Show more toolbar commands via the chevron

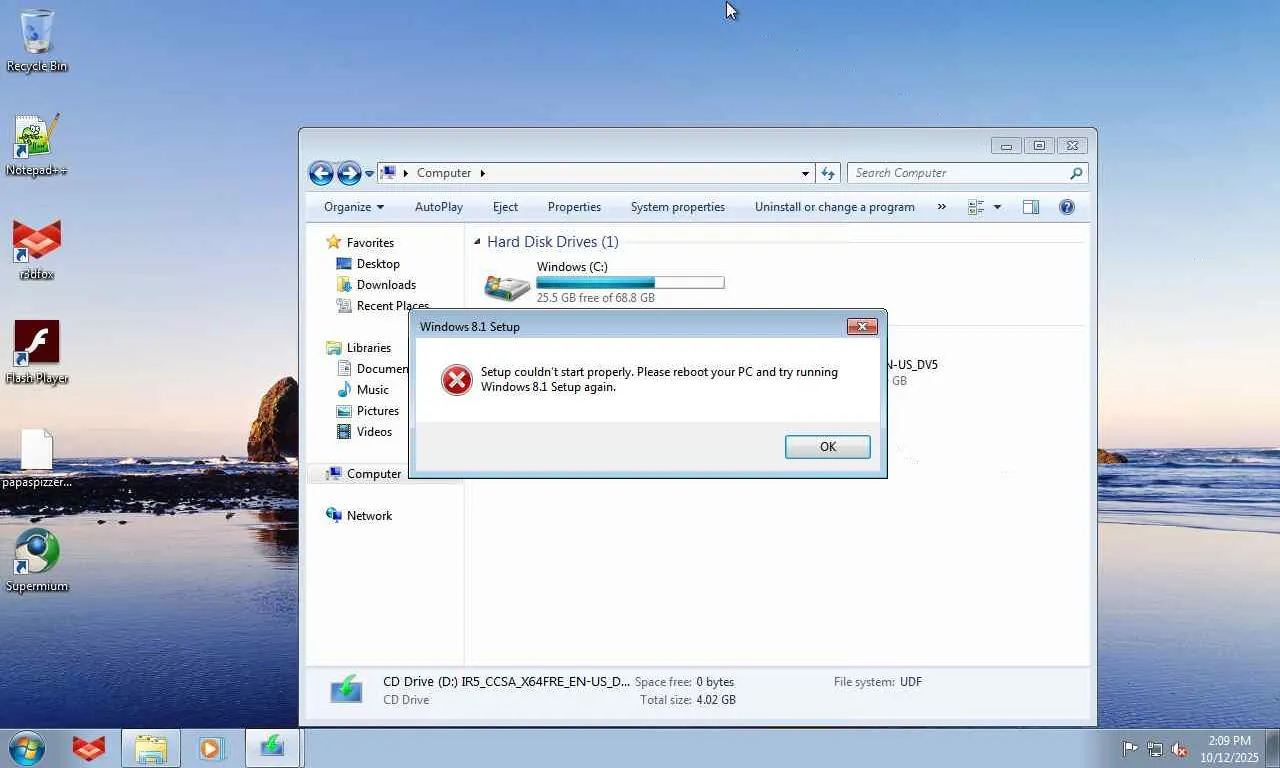(x=941, y=207)
